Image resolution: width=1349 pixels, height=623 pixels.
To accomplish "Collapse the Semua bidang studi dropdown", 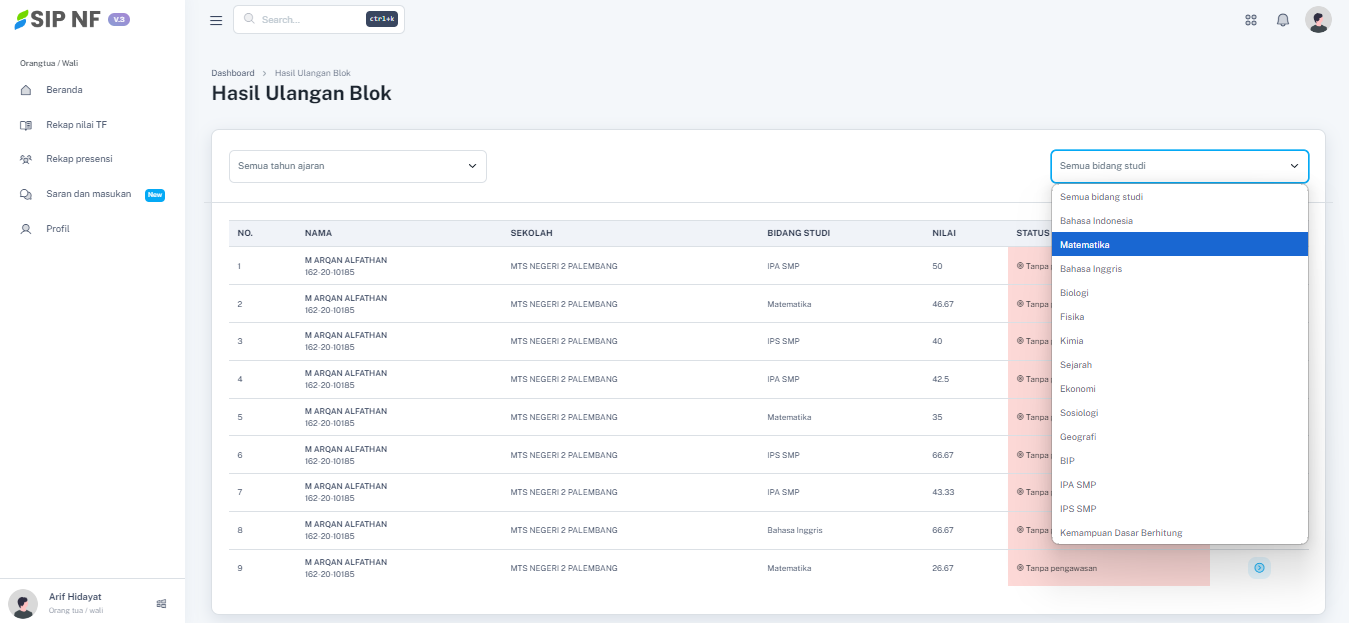I will tap(1179, 166).
